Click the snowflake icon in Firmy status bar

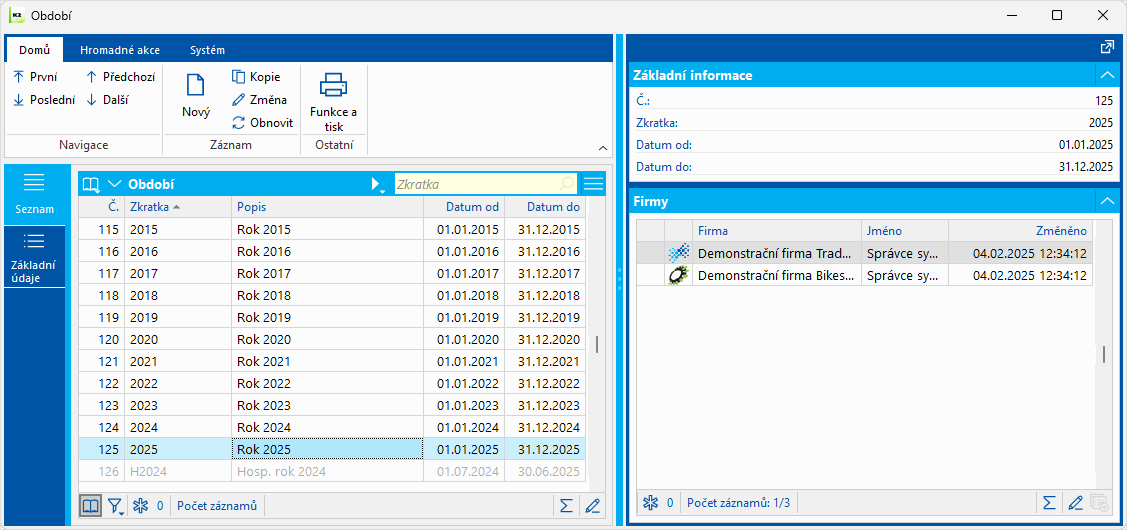[650, 503]
